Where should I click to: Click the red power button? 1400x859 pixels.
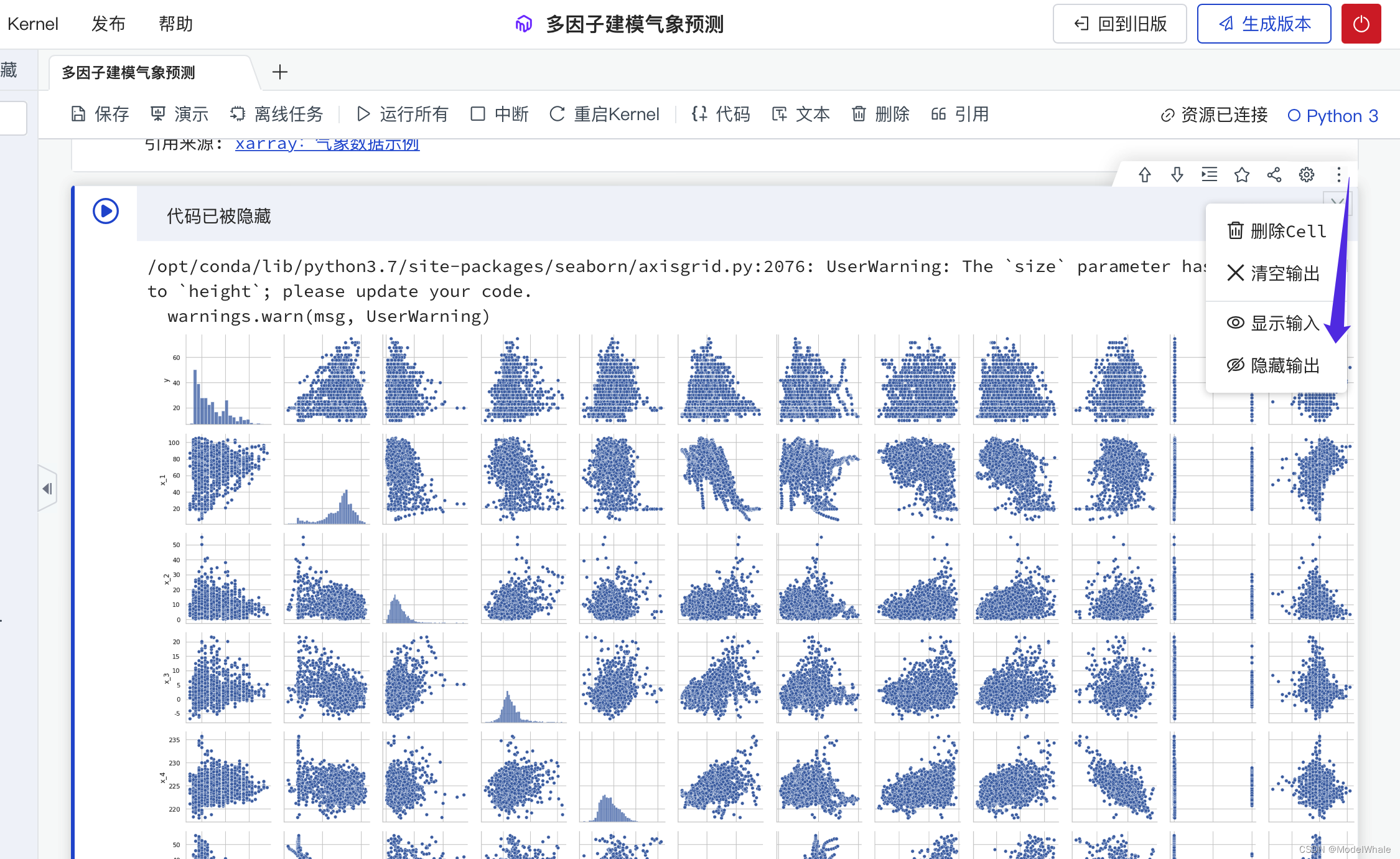point(1361,24)
